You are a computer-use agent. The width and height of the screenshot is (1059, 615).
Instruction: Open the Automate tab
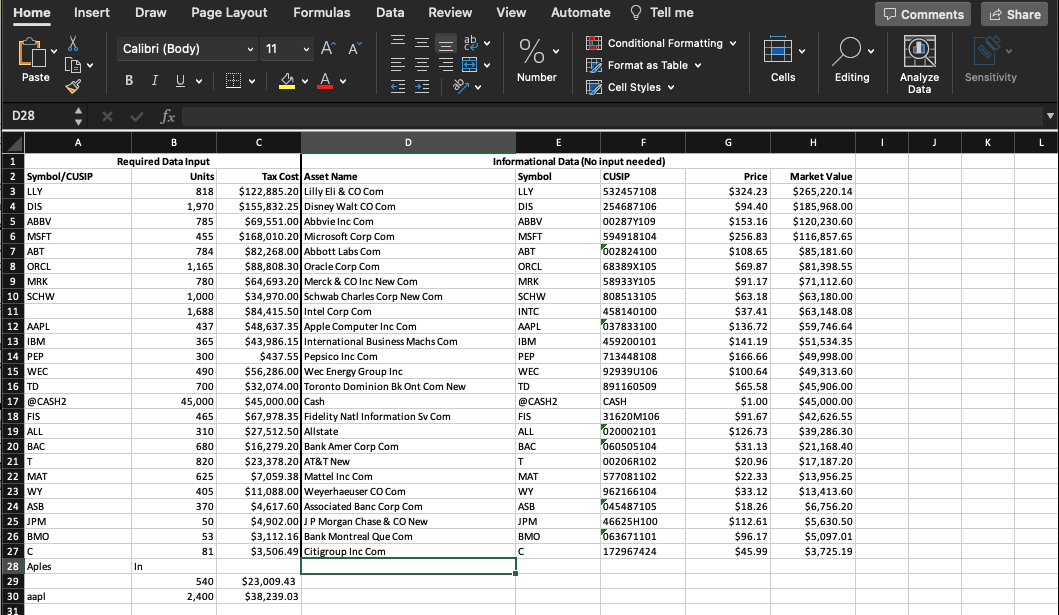point(581,13)
